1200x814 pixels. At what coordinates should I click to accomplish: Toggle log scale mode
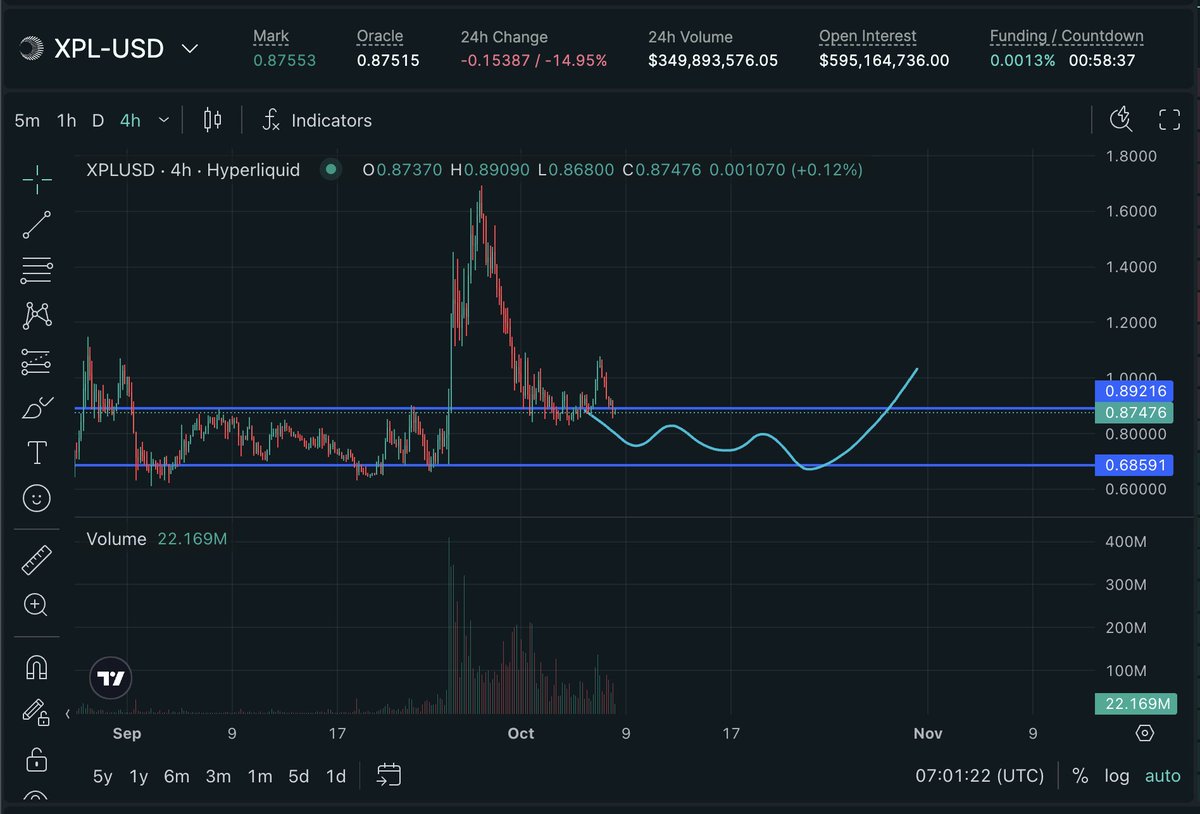(1117, 776)
